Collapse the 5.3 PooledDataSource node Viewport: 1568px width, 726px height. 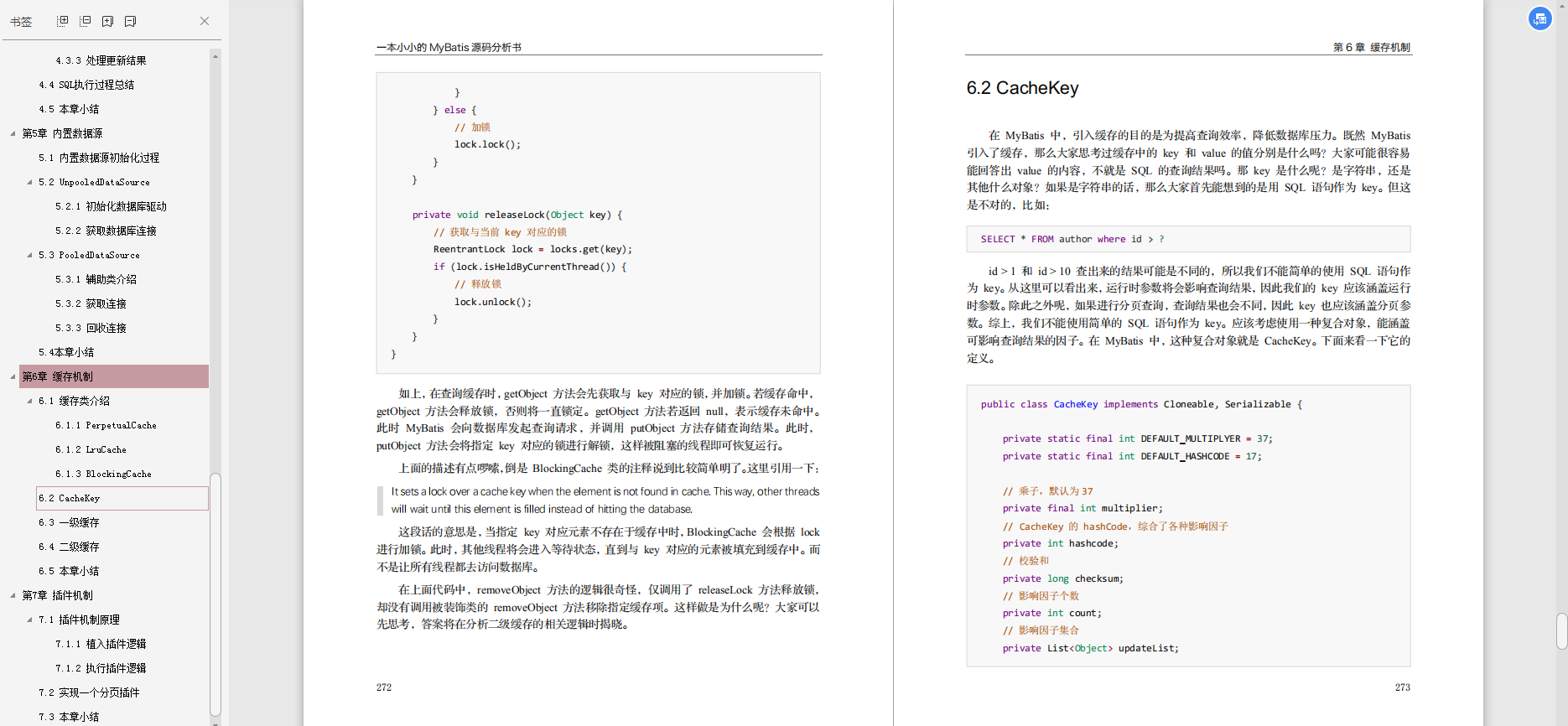29,255
